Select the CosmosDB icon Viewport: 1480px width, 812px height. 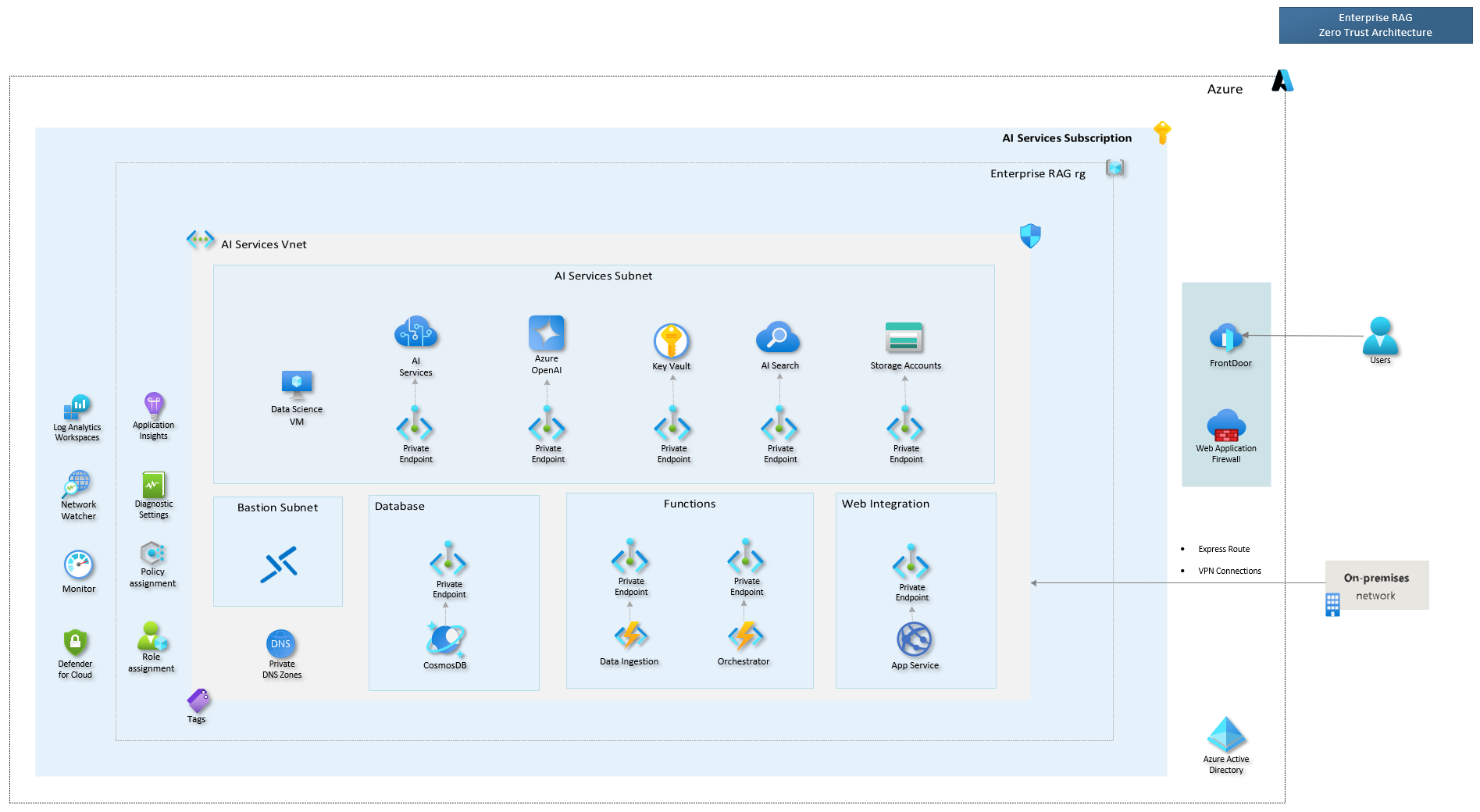(445, 640)
